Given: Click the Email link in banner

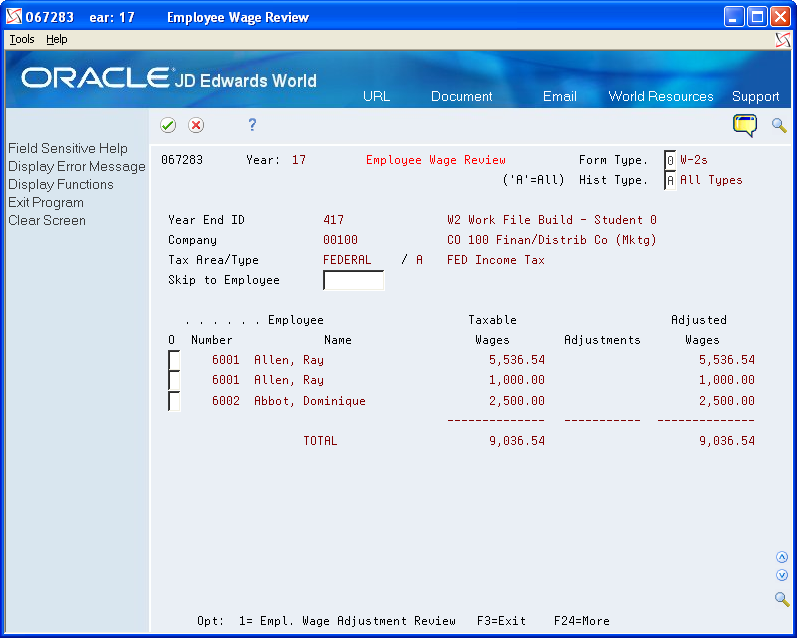Looking at the screenshot, I should 560,96.
